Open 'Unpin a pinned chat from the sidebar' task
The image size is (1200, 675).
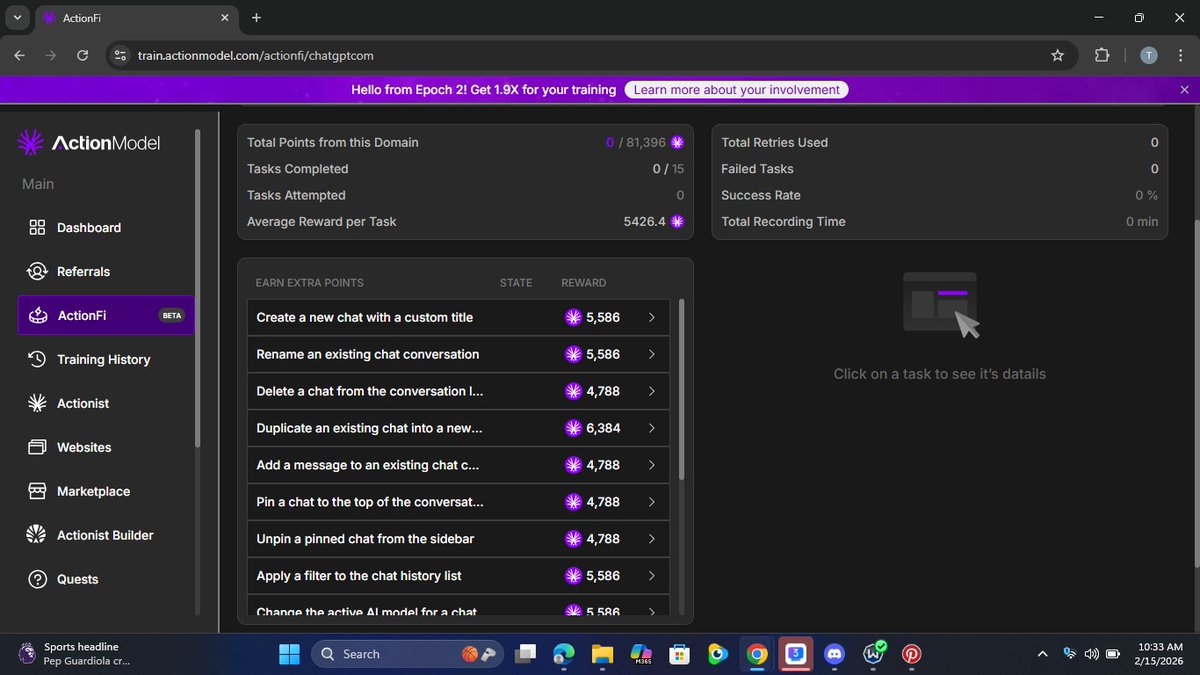click(458, 539)
